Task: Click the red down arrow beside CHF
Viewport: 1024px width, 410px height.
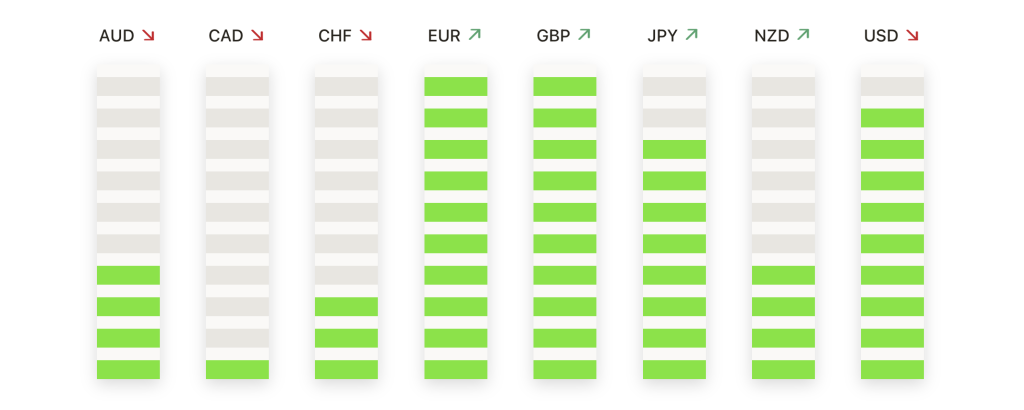Action: [x=366, y=35]
